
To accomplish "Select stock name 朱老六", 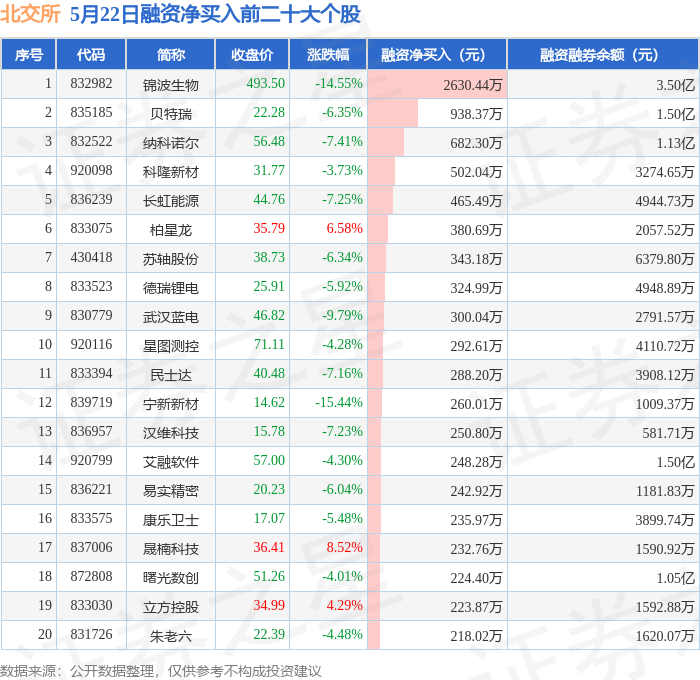I will [171, 636].
